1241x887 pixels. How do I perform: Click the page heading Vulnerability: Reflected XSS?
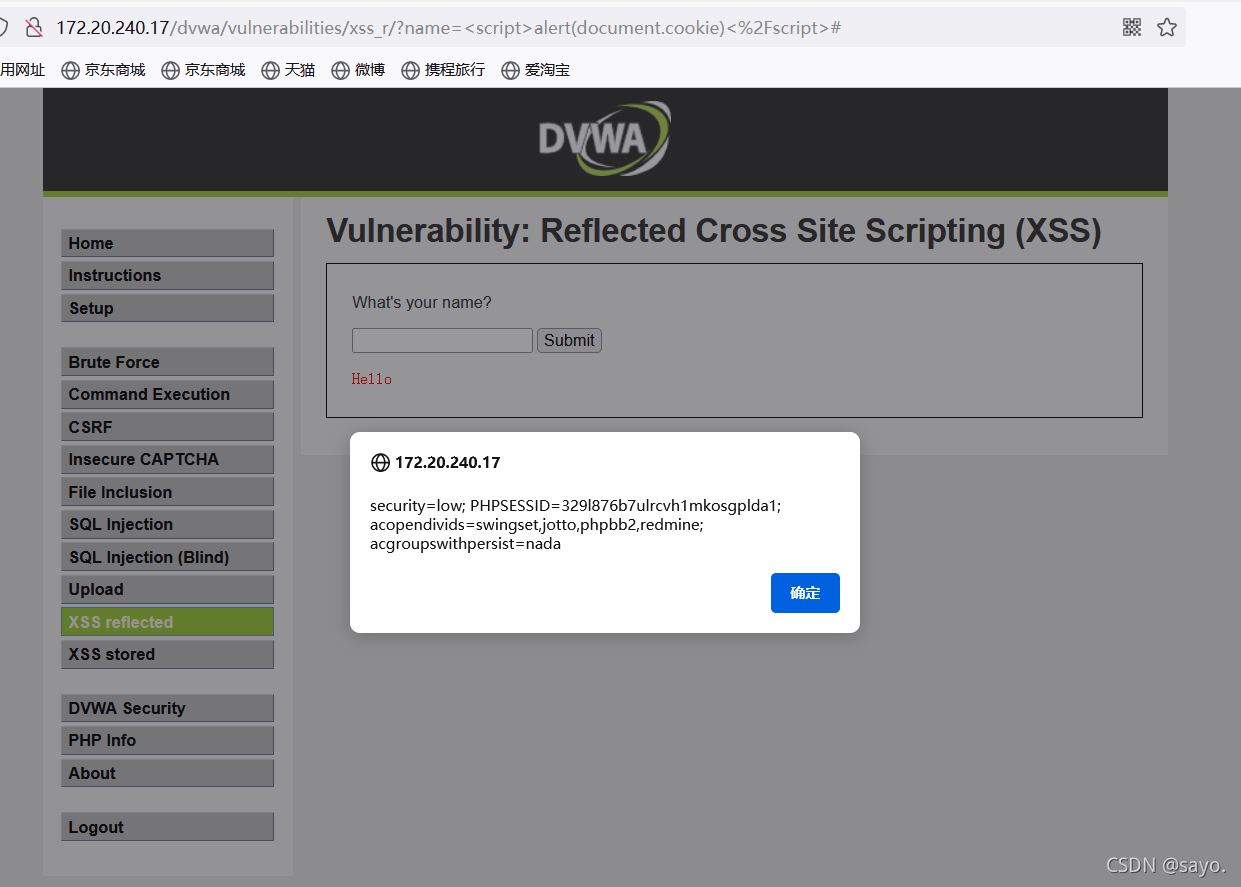point(714,231)
